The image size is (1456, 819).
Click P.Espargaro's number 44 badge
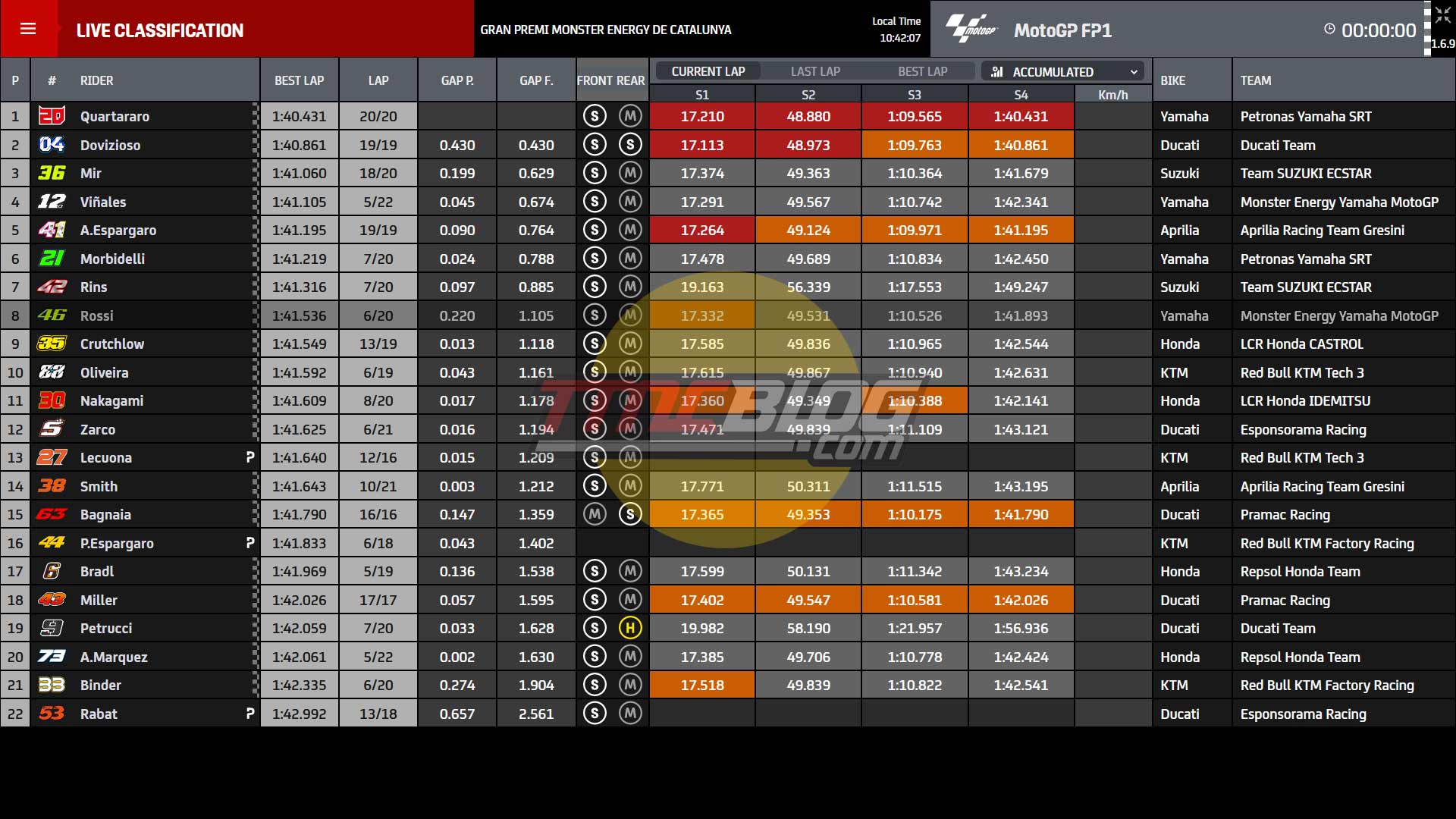(52, 542)
